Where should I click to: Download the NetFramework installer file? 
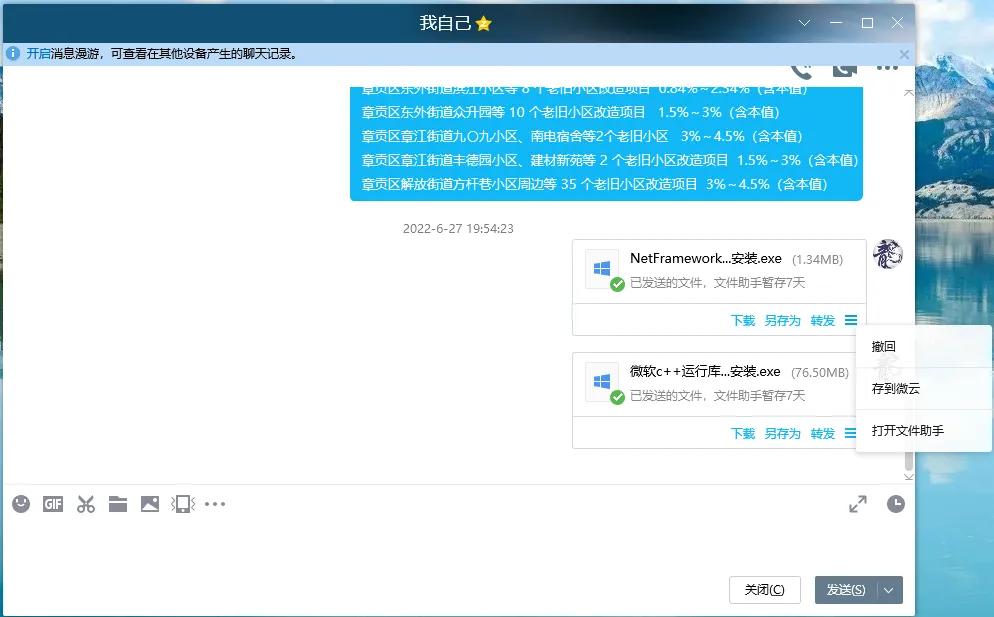[743, 320]
